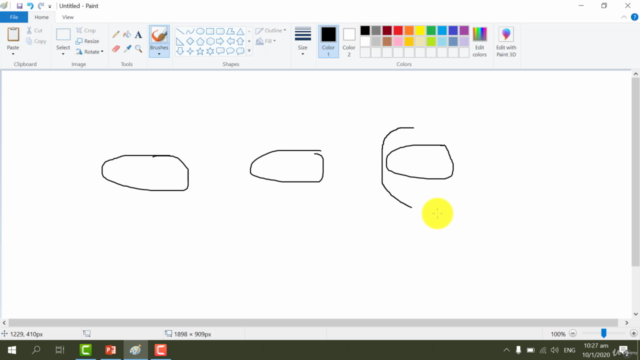Open Edit colors dialog
This screenshot has height=360, width=640.
[480, 42]
